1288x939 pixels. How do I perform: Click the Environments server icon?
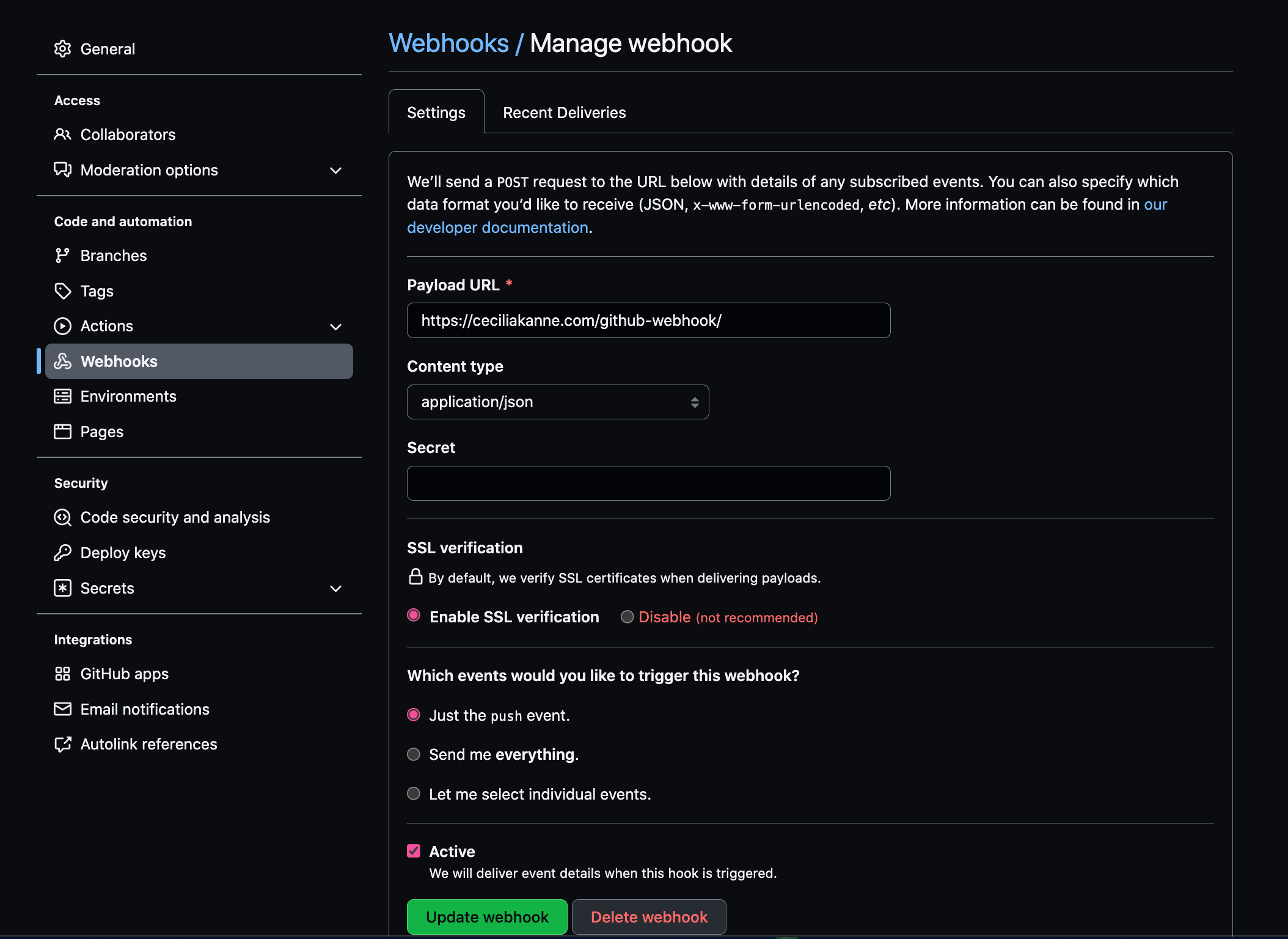pyautogui.click(x=62, y=396)
